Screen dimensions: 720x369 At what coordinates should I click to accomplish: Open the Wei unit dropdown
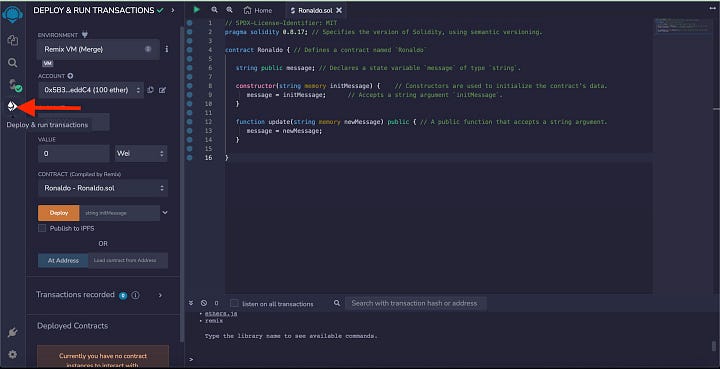pos(141,153)
